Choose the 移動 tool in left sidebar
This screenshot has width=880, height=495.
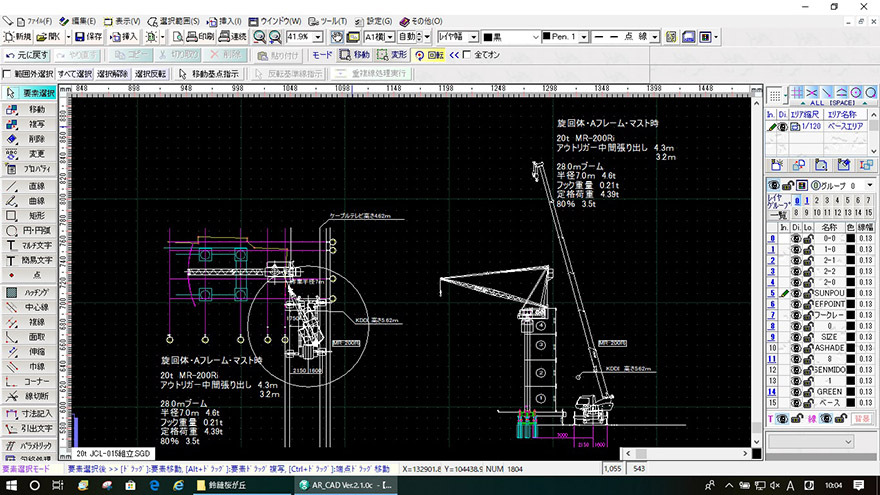(29, 109)
